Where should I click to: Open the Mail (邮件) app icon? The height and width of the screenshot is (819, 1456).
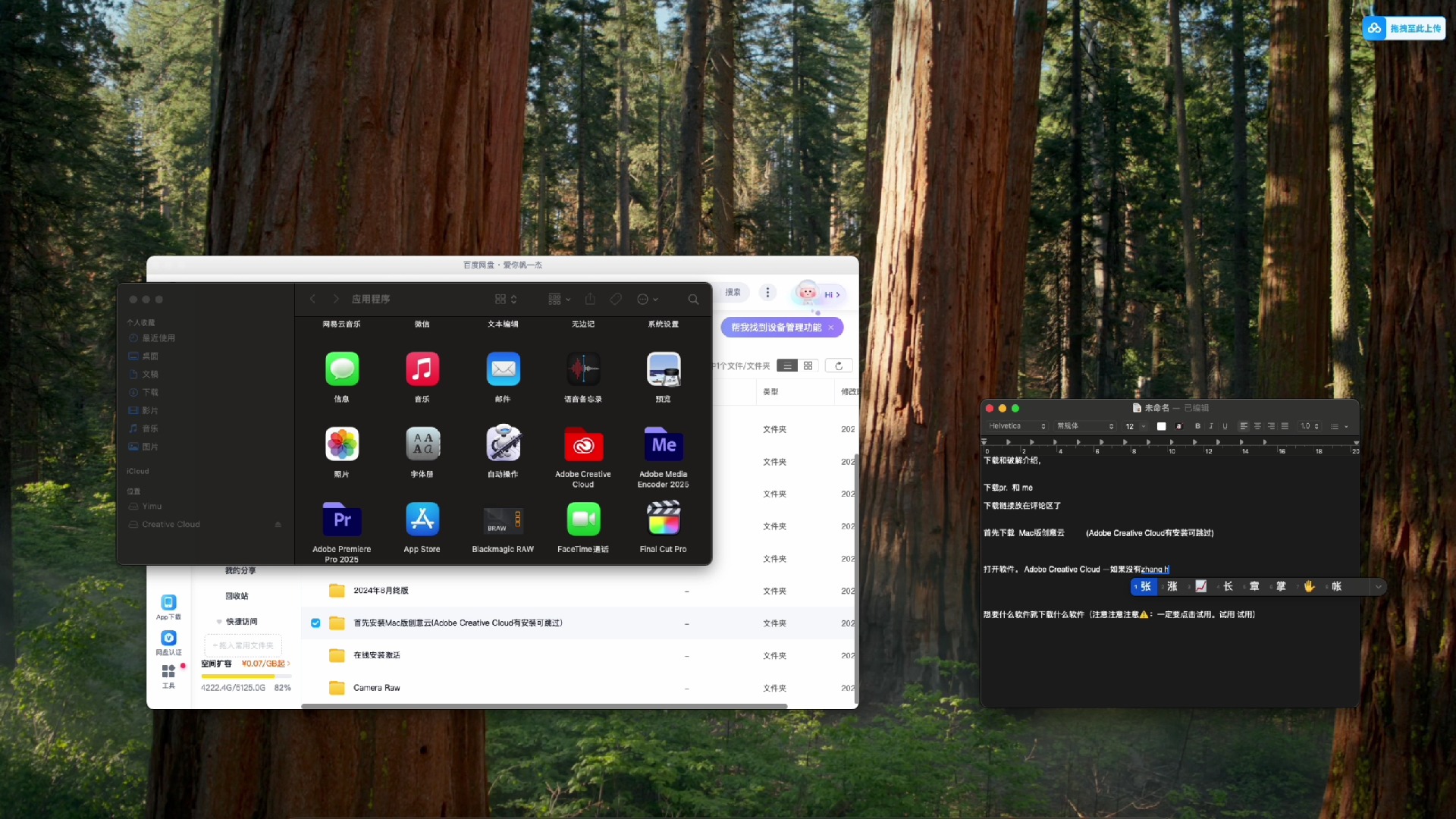[503, 369]
